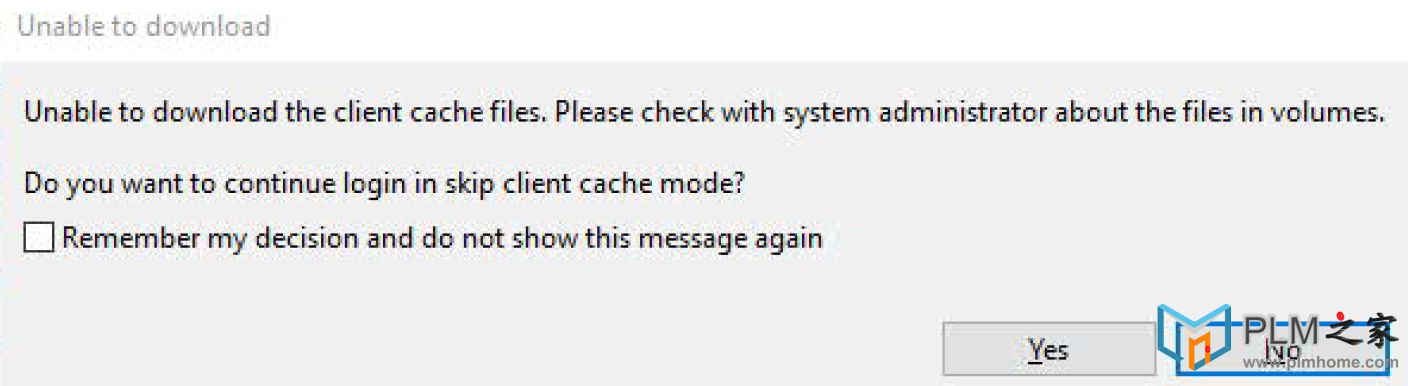Dismiss the dialog using the No button
The width and height of the screenshot is (1408, 386).
[x=1283, y=351]
